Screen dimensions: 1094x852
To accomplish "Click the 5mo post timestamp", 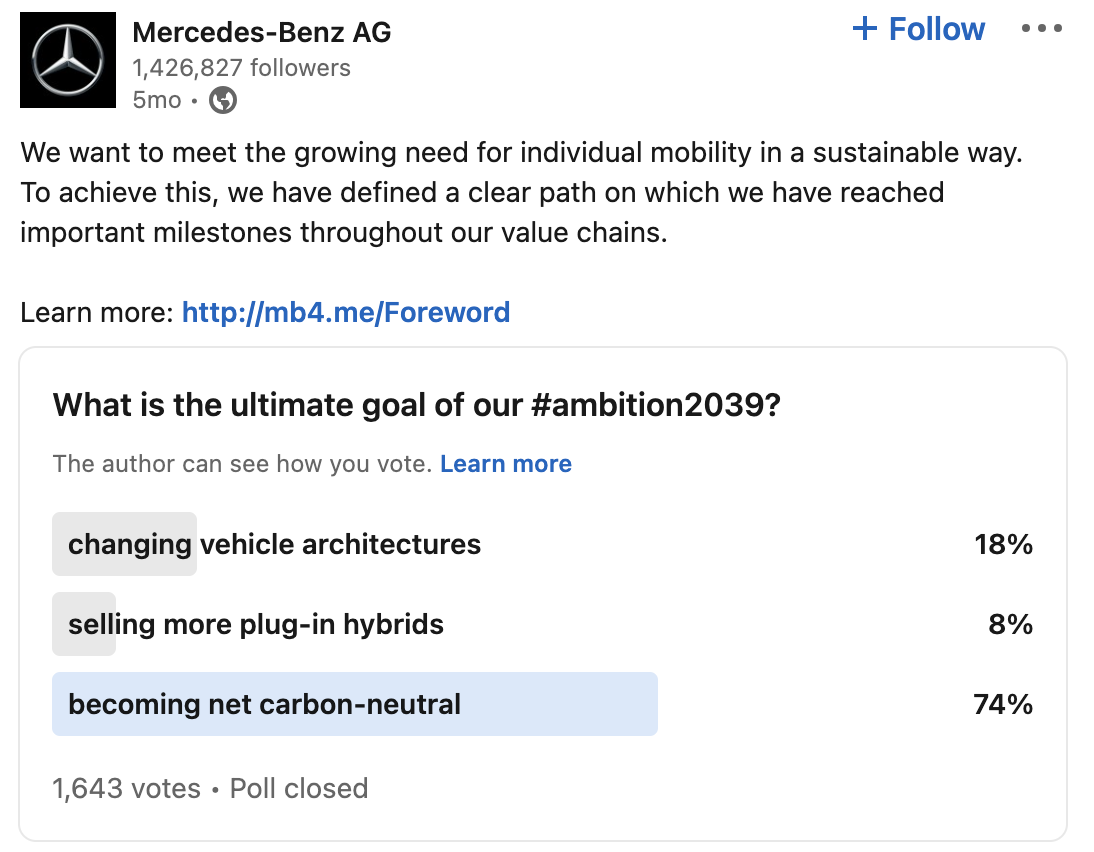I will click(x=157, y=100).
